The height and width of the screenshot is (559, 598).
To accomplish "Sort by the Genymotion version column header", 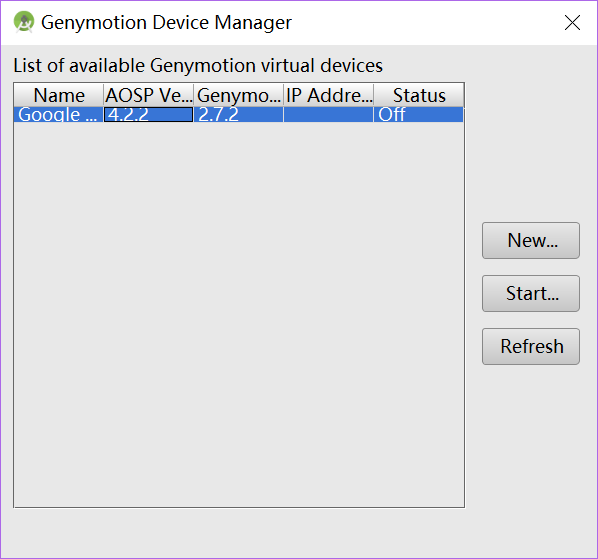I will click(239, 95).
